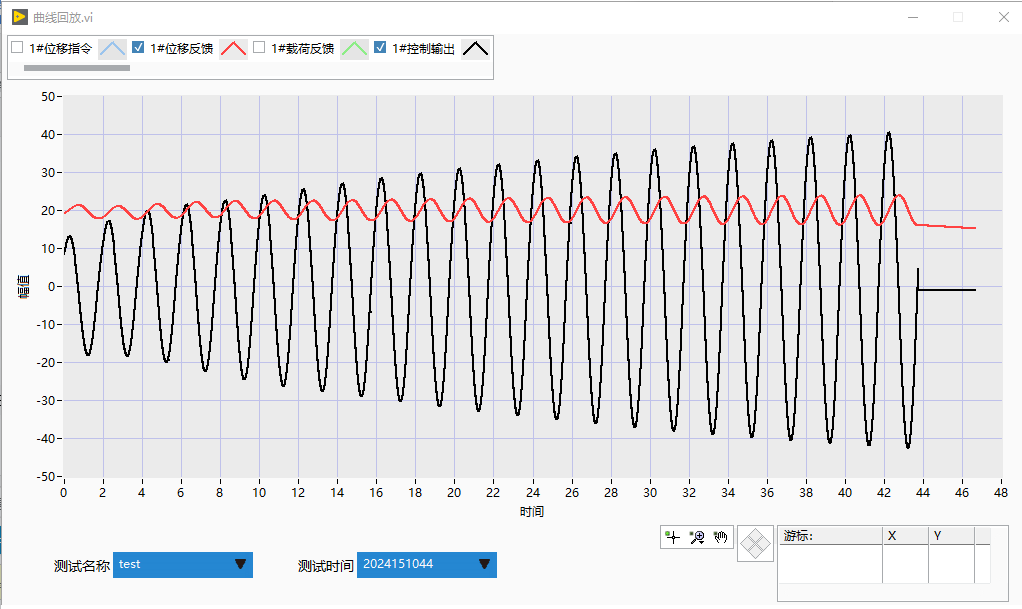This screenshot has width=1022, height=609.
Task: Click the Y column header in cursor table
Action: [x=950, y=536]
